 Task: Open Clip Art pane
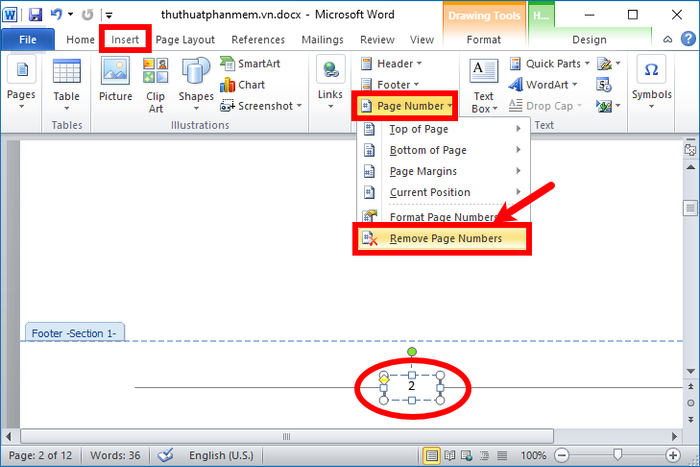(155, 85)
